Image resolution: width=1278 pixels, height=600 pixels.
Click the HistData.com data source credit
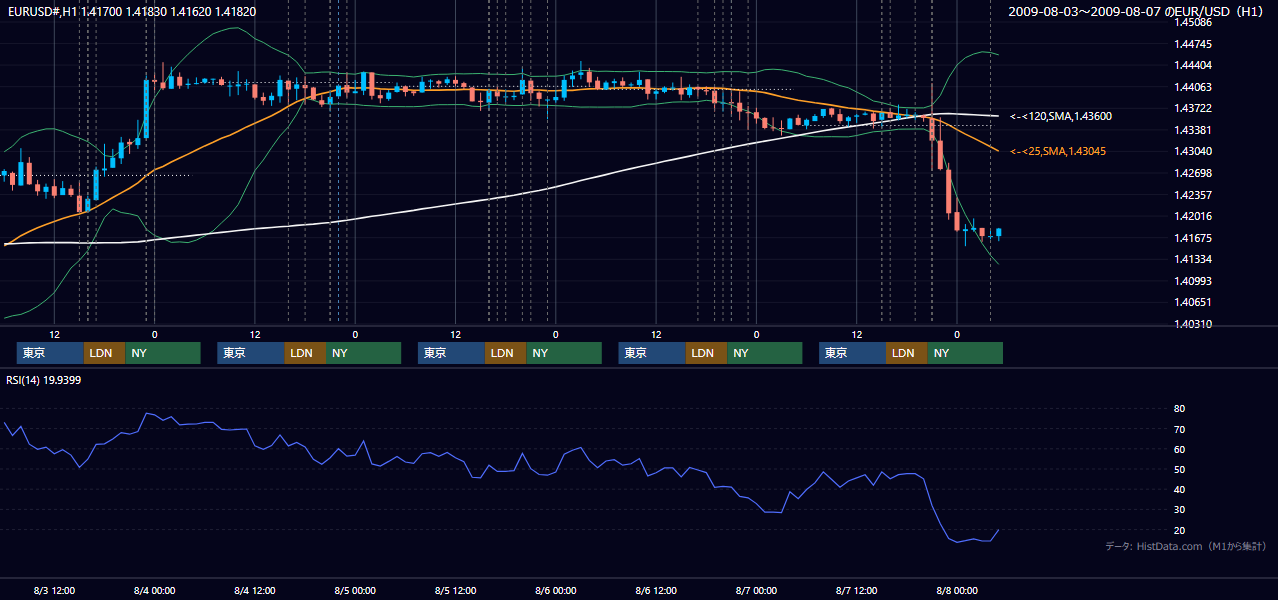point(1185,546)
